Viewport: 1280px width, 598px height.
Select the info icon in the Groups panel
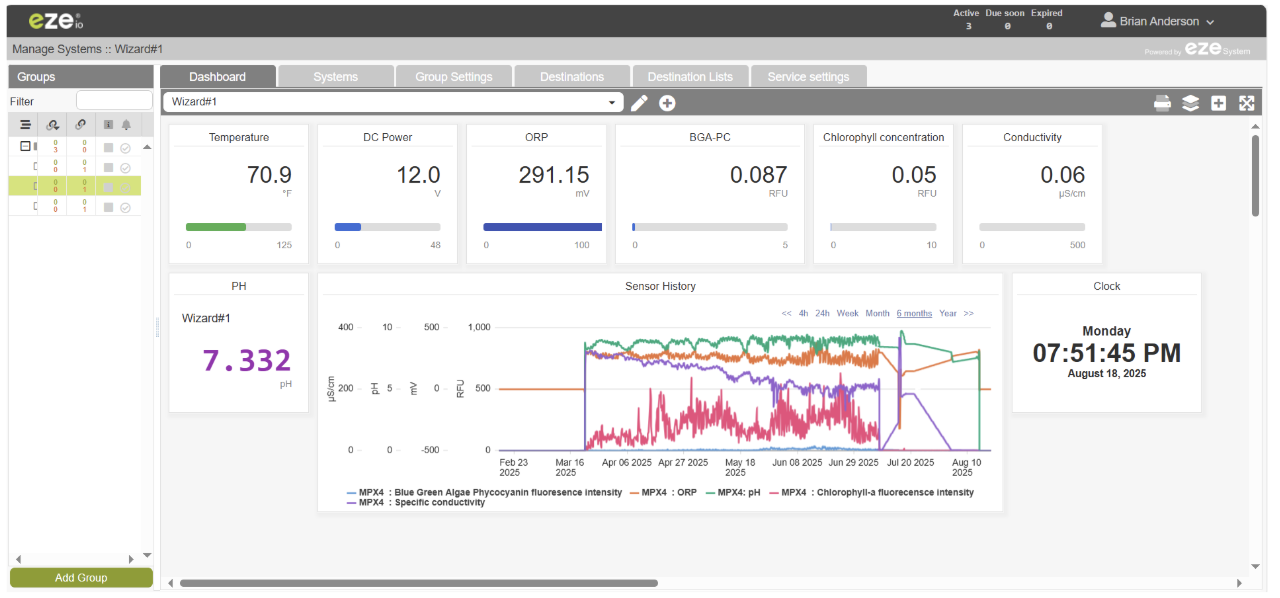click(107, 124)
